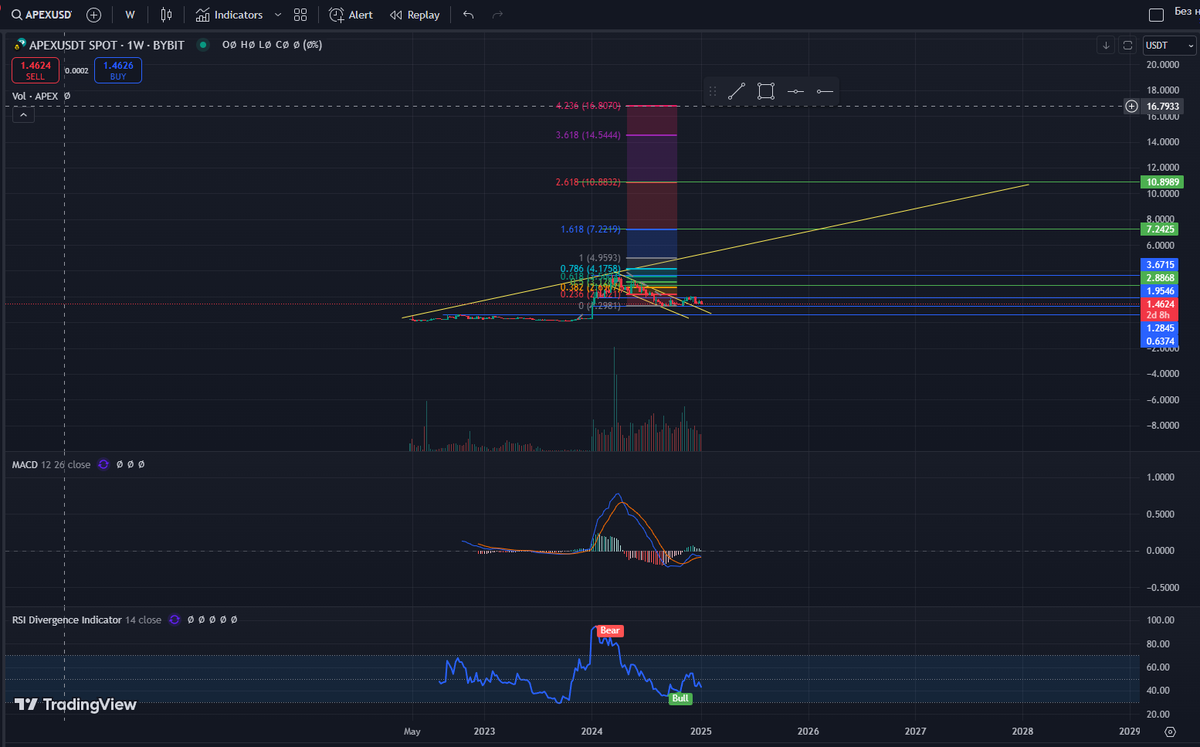Click the 7.2425 green price label

point(1160,229)
